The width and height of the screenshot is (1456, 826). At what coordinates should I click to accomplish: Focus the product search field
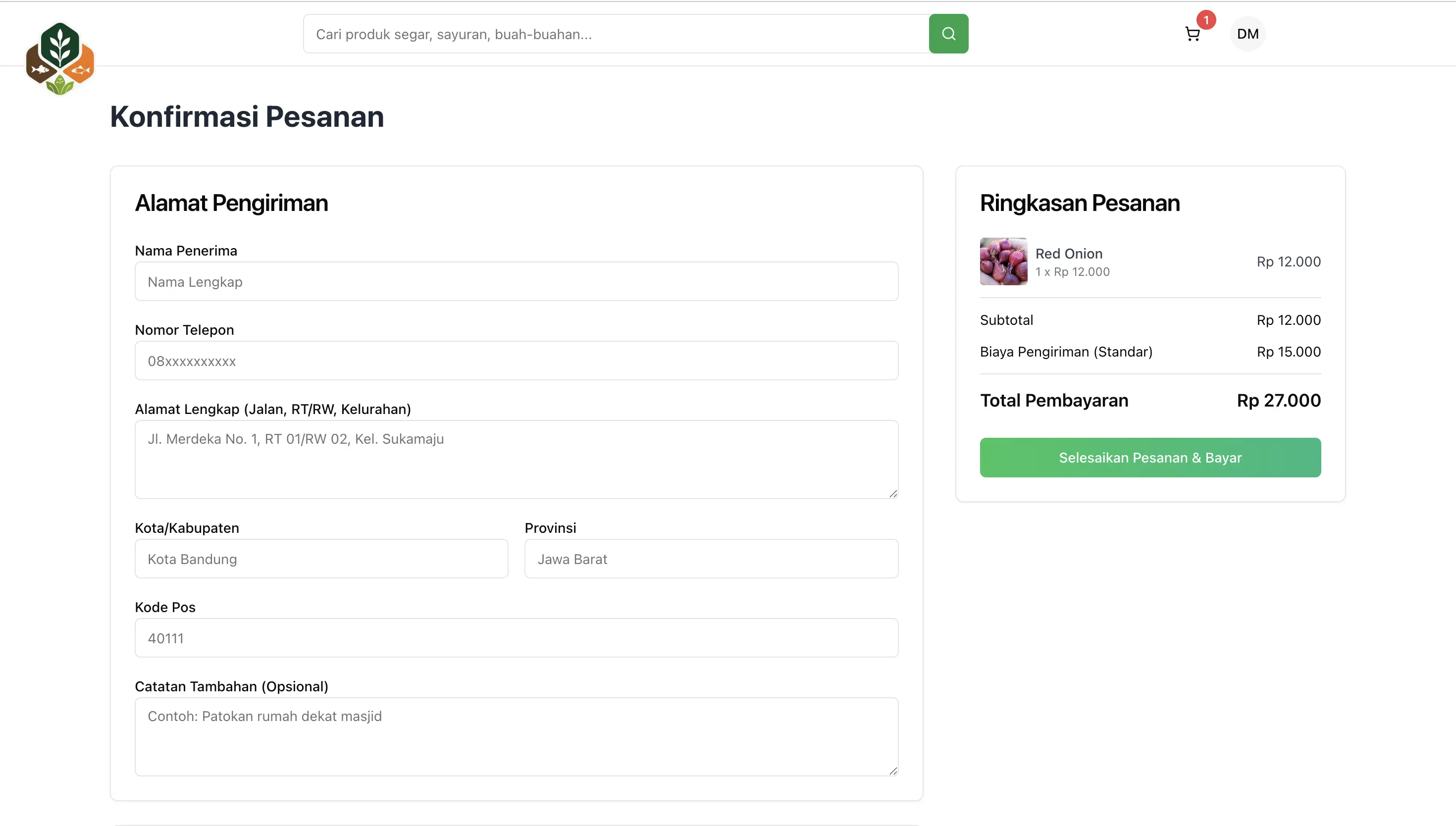point(616,34)
